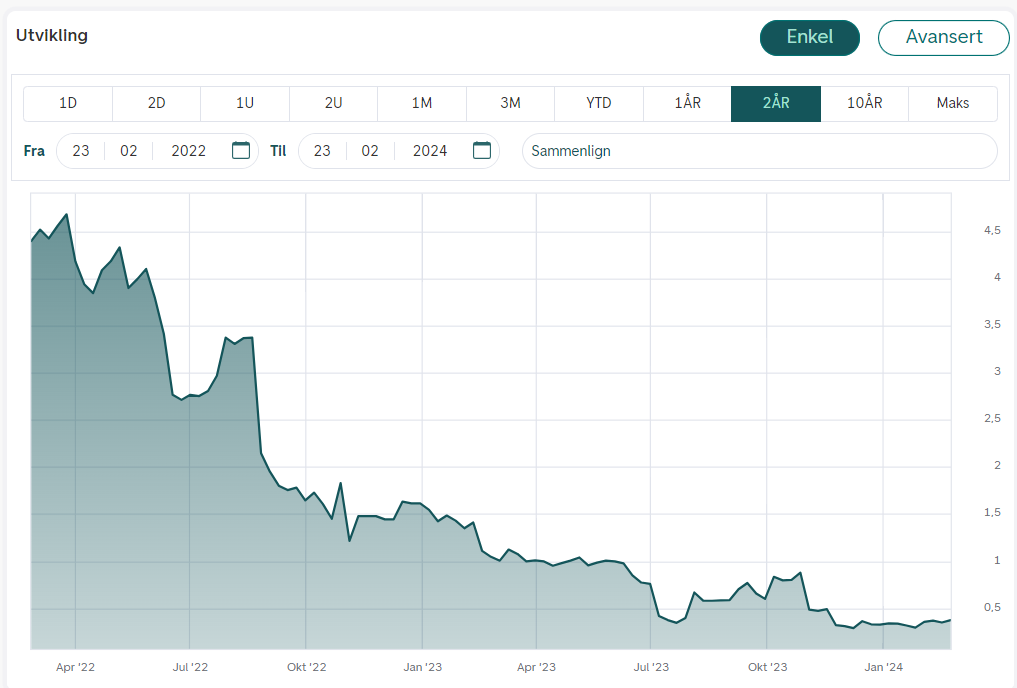1017x688 pixels.
Task: Choose the 1U period tab
Action: [x=245, y=104]
